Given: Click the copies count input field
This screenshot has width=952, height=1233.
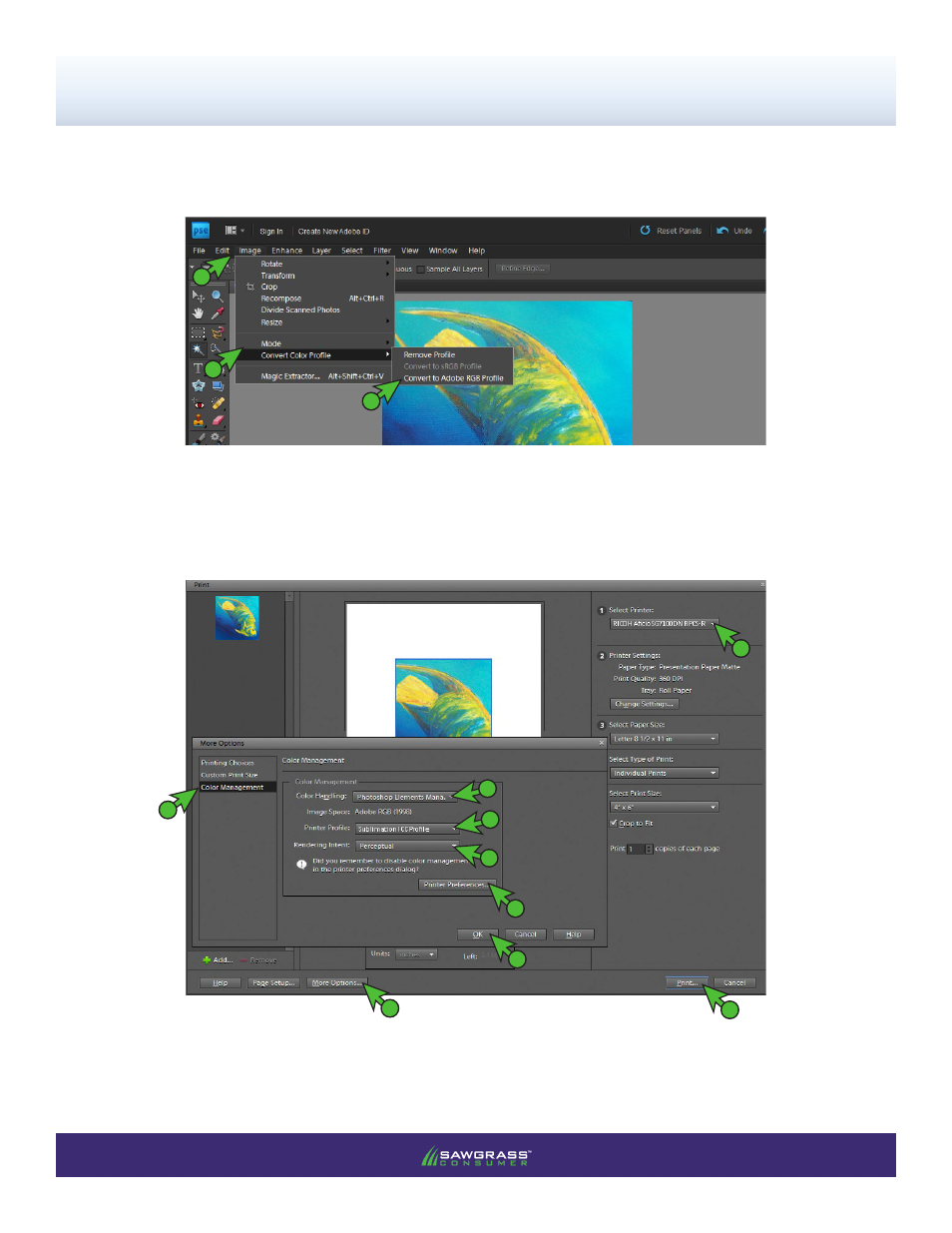Looking at the screenshot, I should coord(636,849).
